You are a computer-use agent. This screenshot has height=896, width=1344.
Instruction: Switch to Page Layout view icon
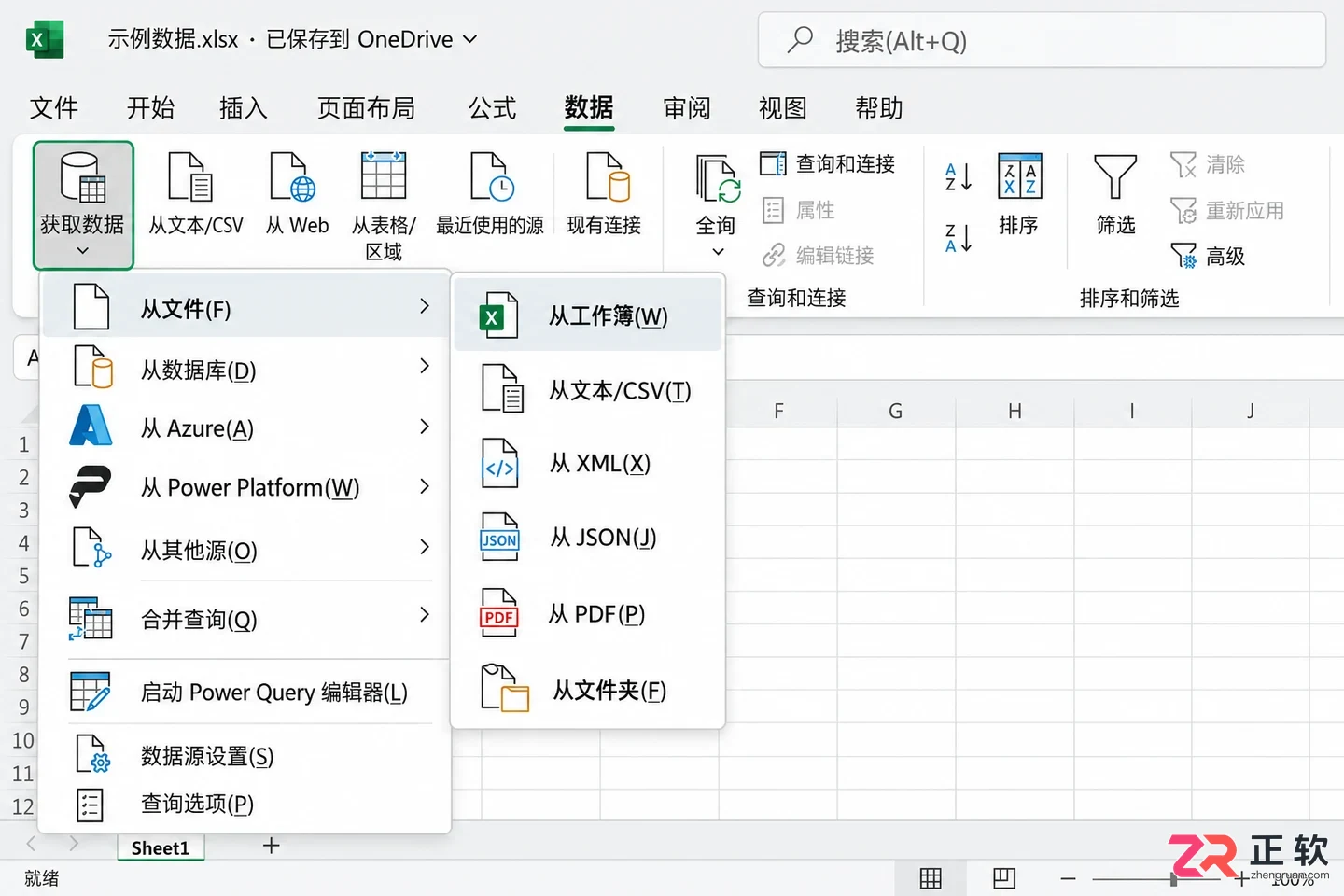click(1004, 878)
